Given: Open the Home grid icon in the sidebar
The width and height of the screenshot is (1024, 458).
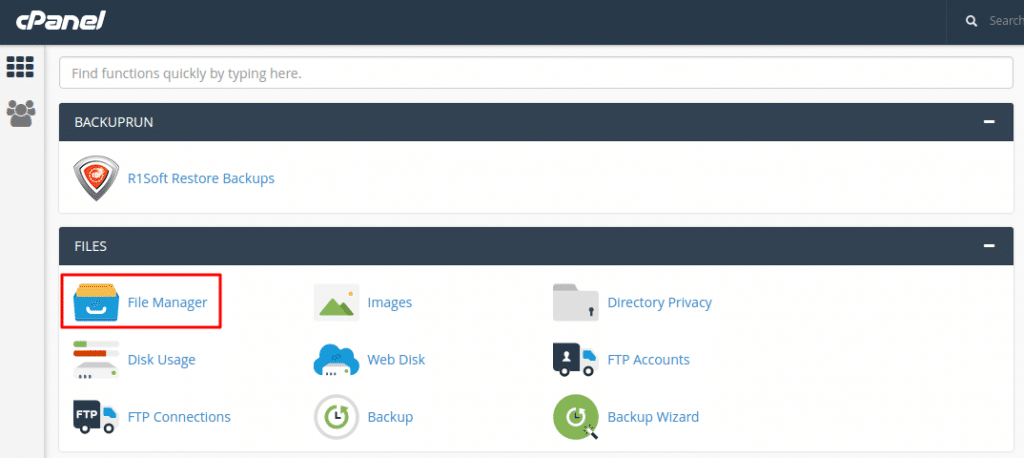Looking at the screenshot, I should [20, 67].
